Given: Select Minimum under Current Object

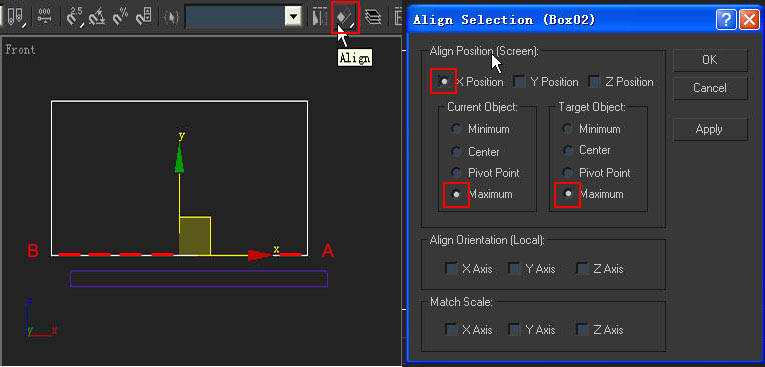Looking at the screenshot, I should point(457,129).
